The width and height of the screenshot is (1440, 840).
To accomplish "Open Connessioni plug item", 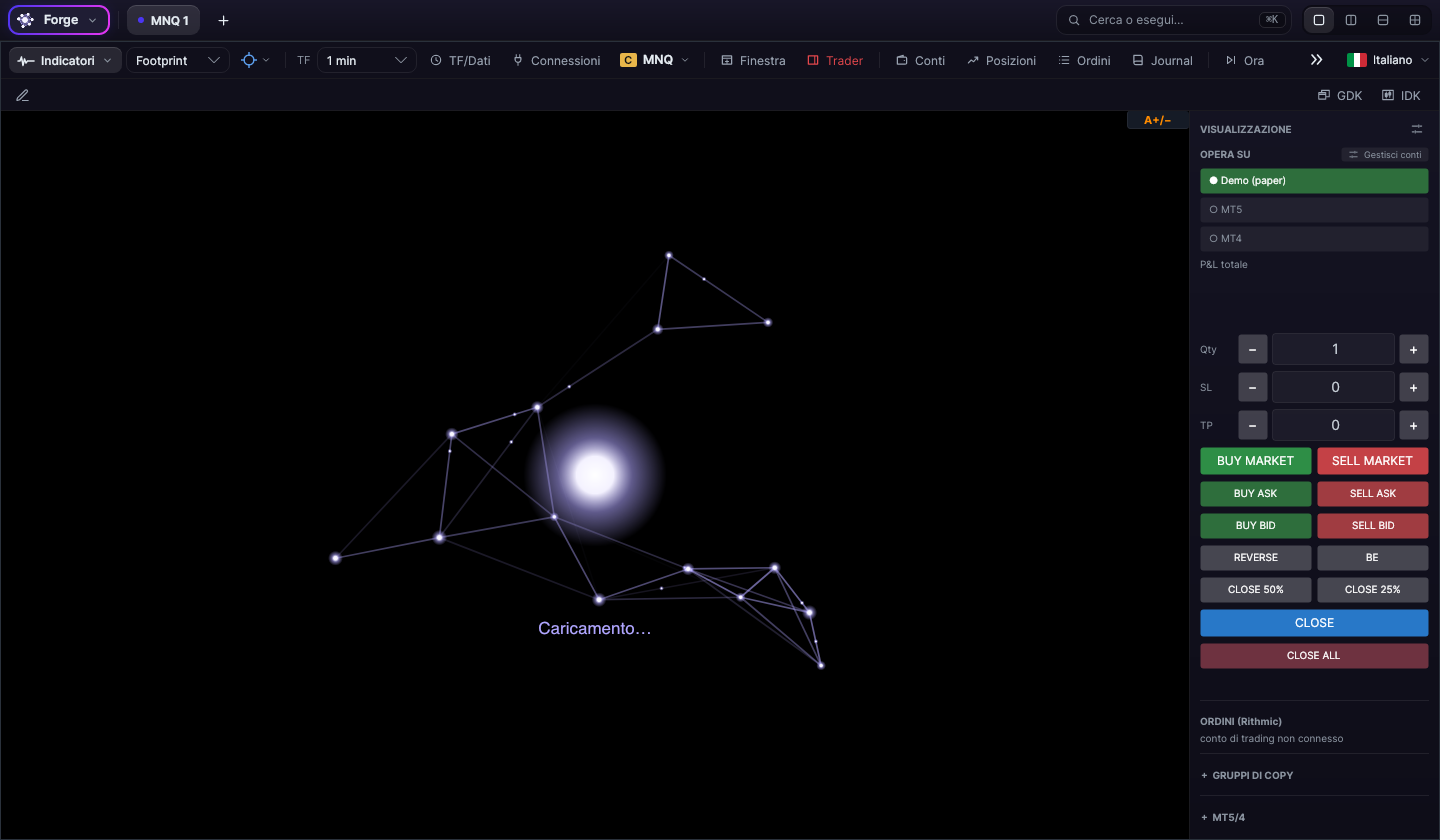I will coord(556,60).
